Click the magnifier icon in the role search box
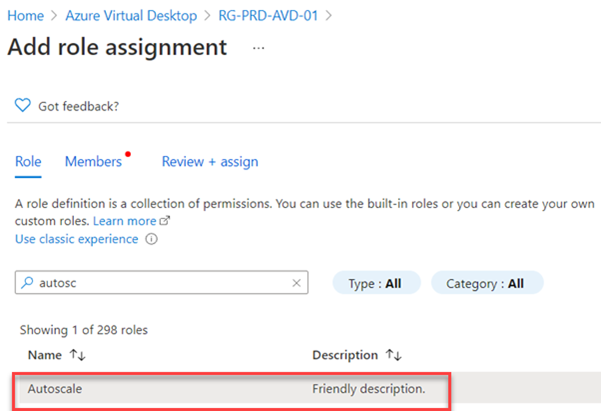The width and height of the screenshot is (601, 411). click(x=27, y=283)
